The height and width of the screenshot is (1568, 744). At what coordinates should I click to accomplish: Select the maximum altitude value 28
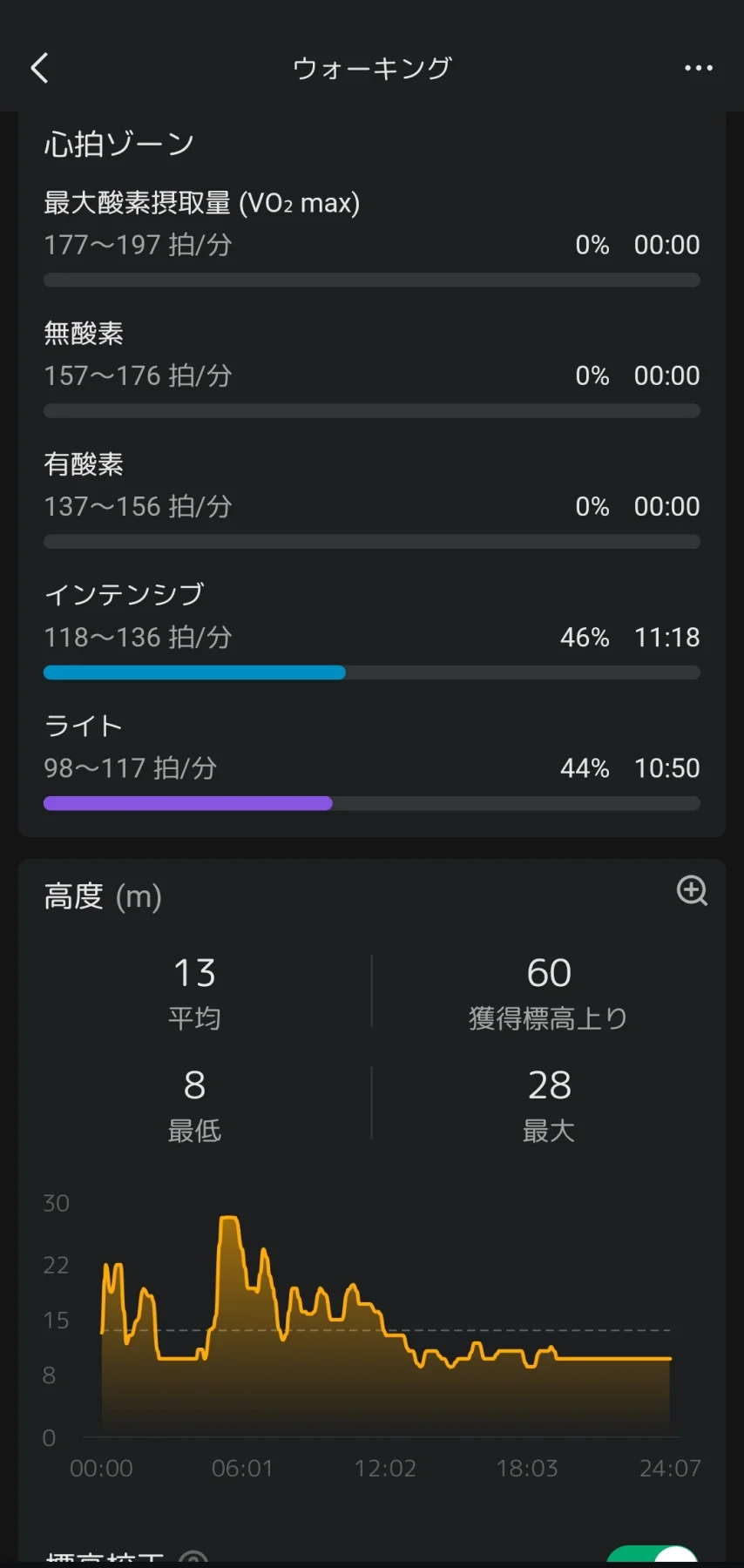[549, 1086]
